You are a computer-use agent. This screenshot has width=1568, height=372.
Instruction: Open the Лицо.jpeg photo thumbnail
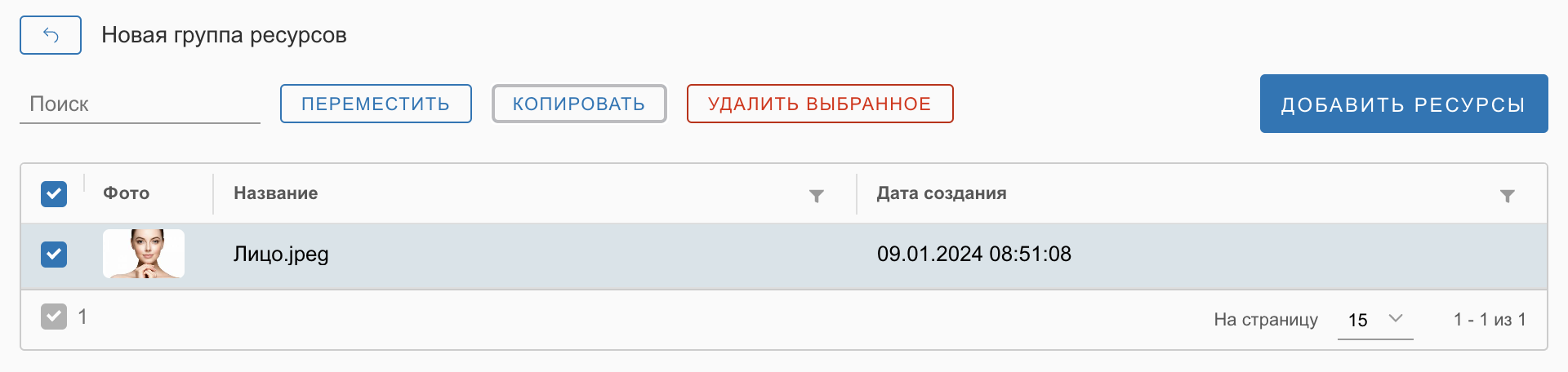click(144, 254)
